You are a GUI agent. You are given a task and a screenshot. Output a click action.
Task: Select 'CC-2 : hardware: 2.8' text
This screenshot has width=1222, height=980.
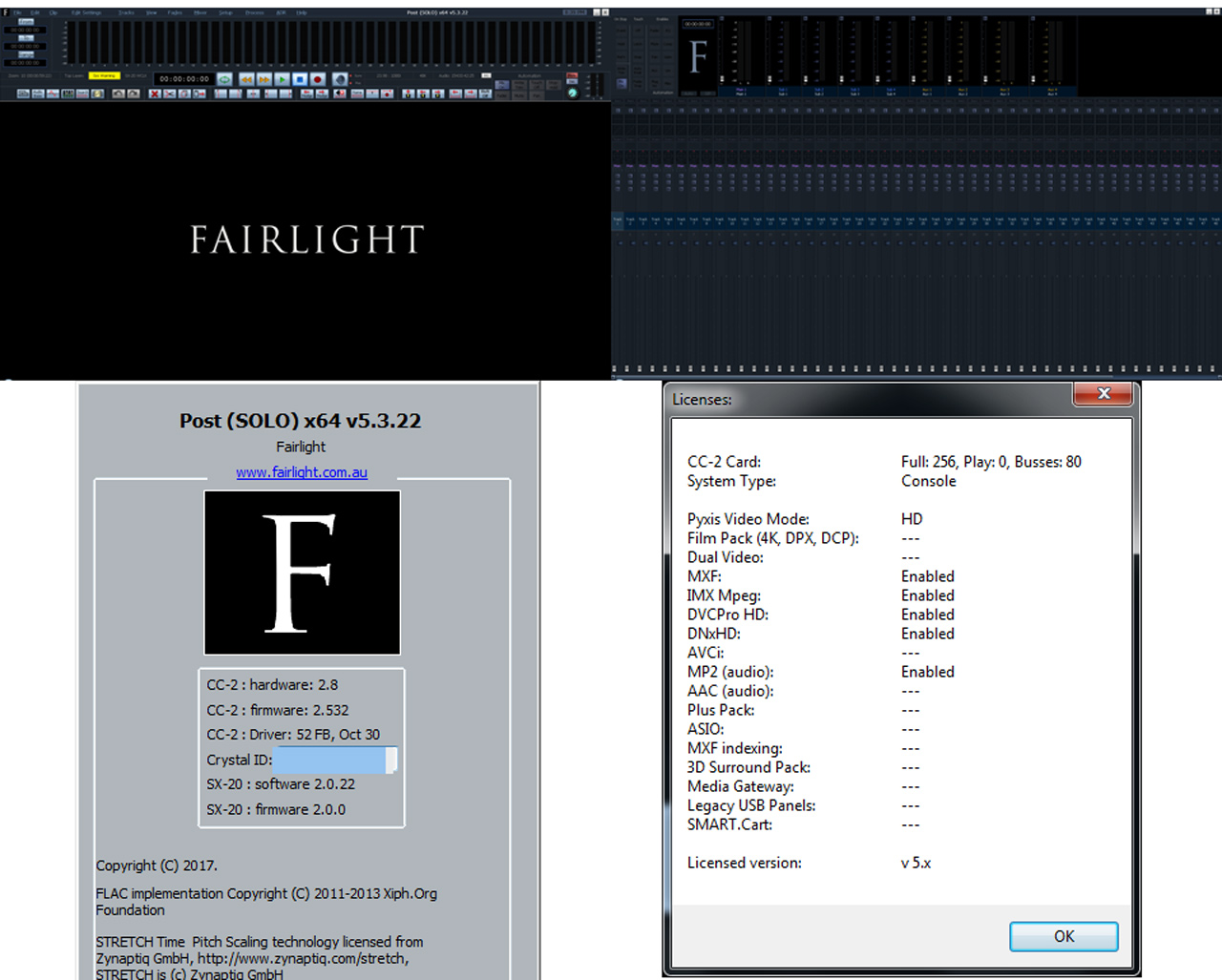click(x=272, y=685)
